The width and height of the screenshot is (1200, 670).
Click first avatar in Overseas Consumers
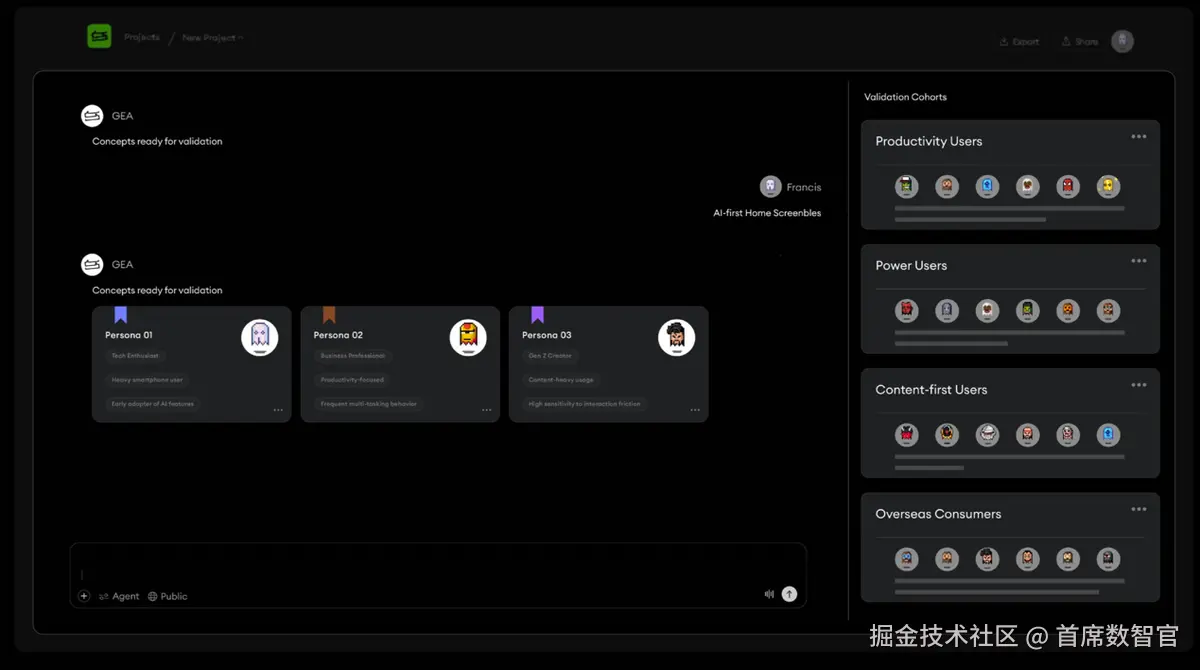(x=907, y=559)
